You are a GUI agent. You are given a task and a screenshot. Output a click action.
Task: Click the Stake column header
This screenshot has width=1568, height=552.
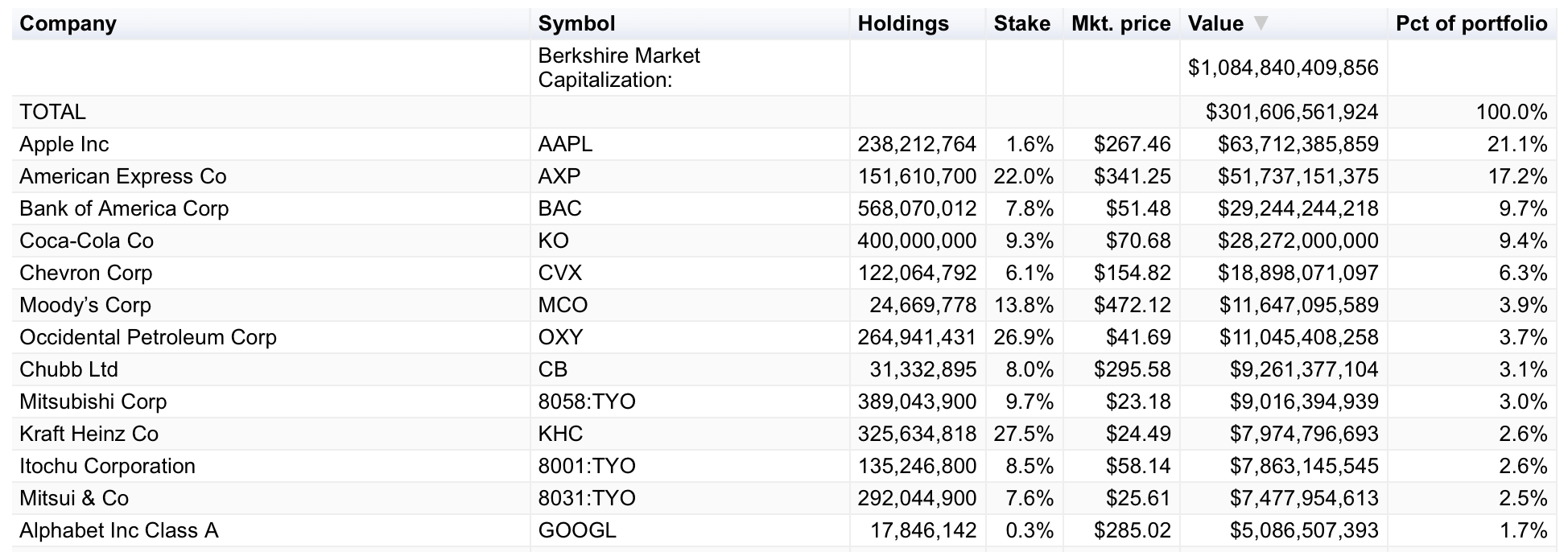point(1021,24)
